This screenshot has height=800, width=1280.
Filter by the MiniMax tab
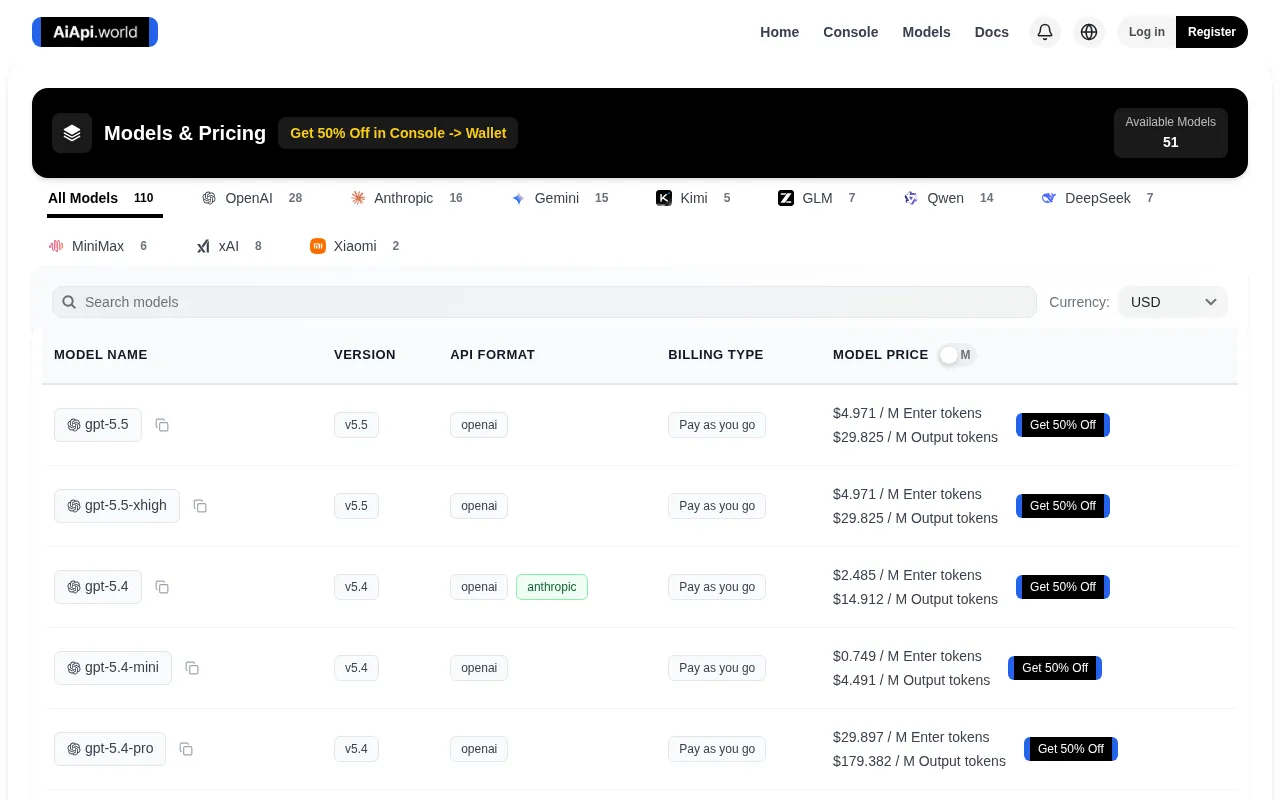pyautogui.click(x=98, y=246)
